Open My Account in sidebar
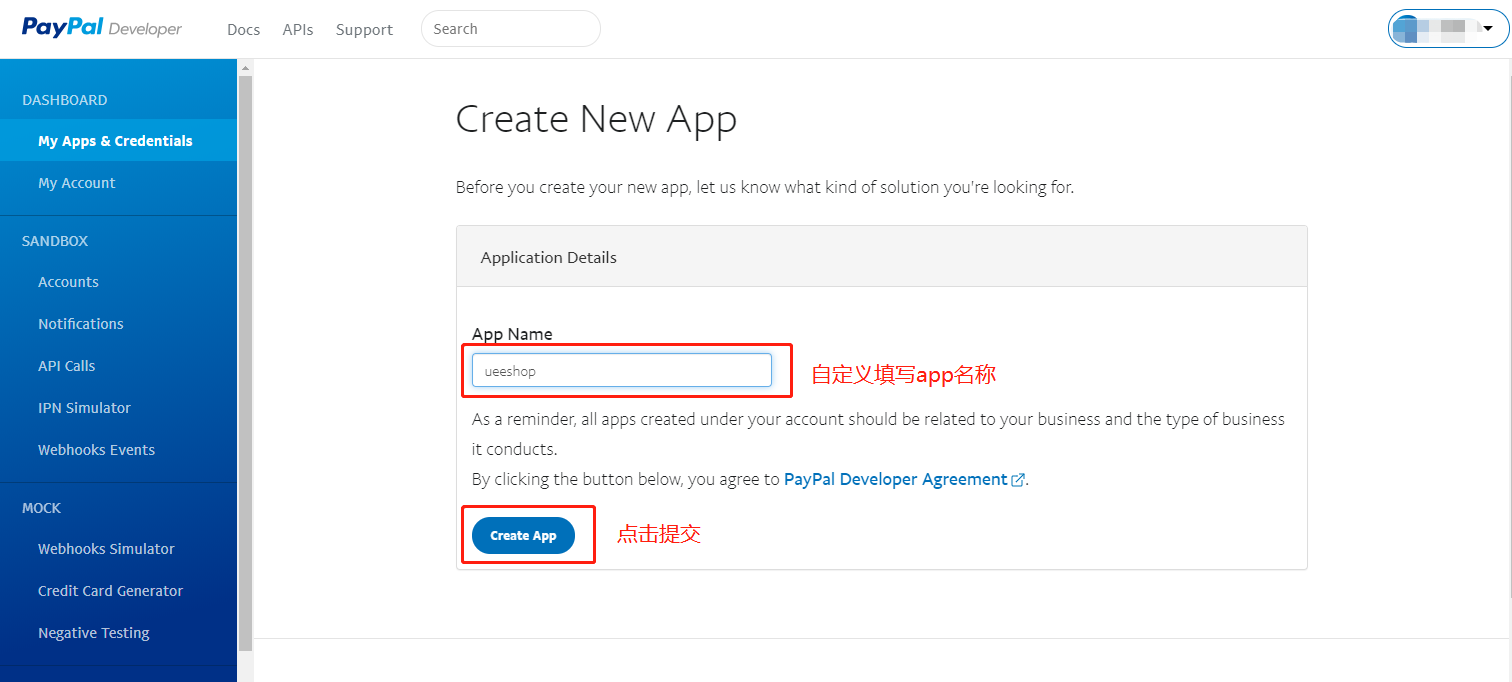The width and height of the screenshot is (1512, 682). pyautogui.click(x=77, y=183)
